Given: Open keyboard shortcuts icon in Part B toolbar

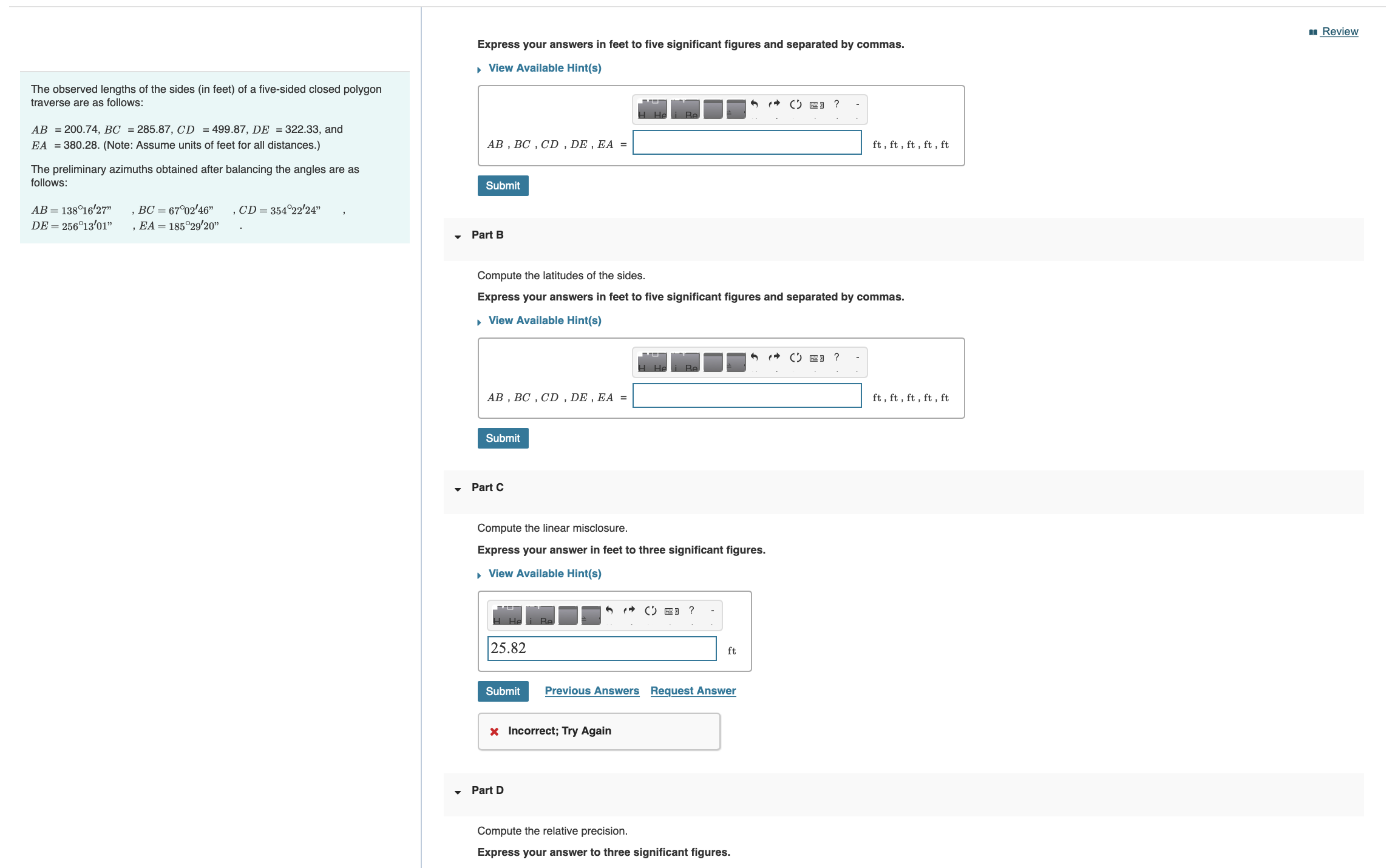Looking at the screenshot, I should pos(817,358).
